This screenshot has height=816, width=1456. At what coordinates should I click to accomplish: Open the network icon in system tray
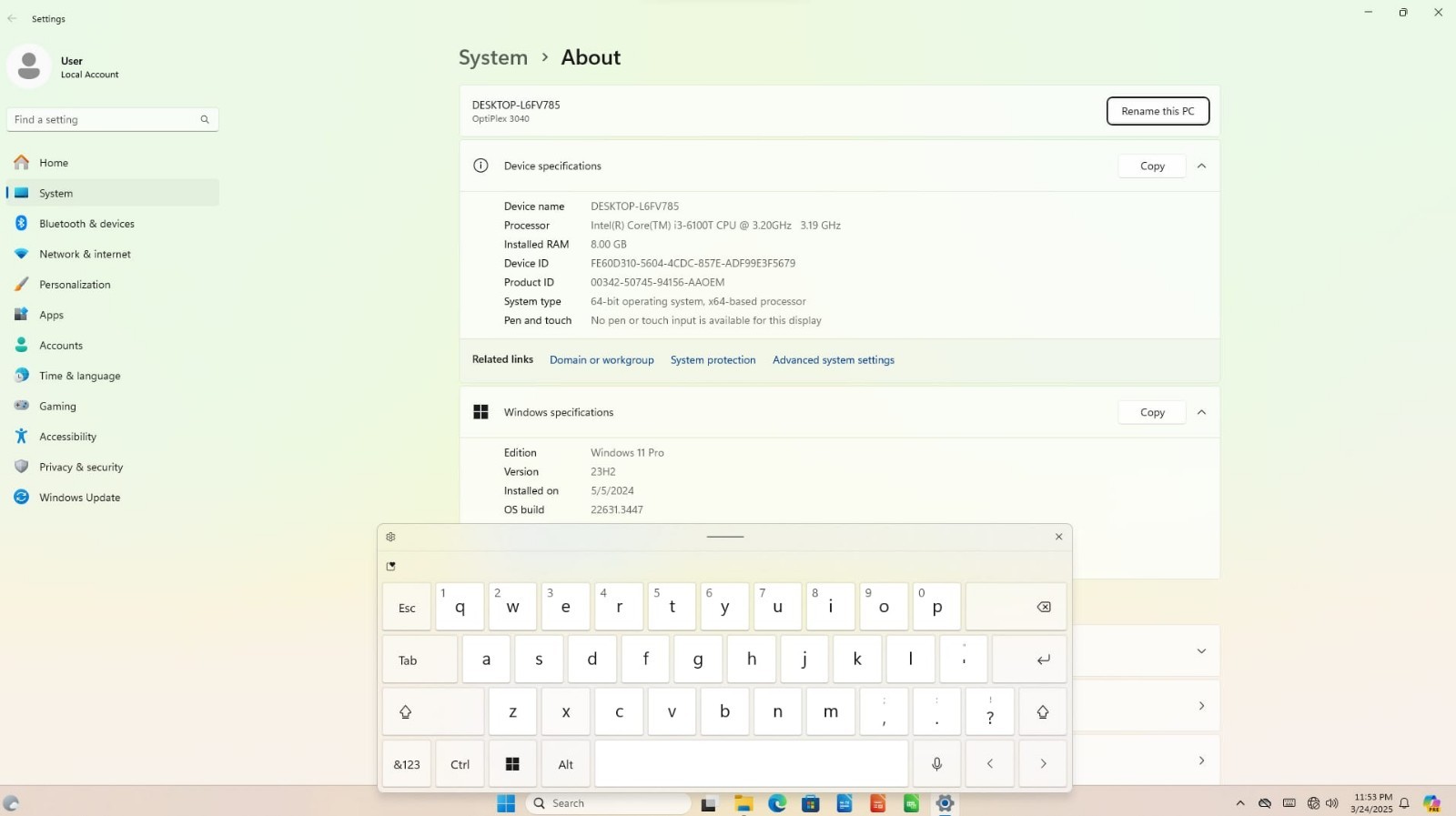tap(1313, 803)
